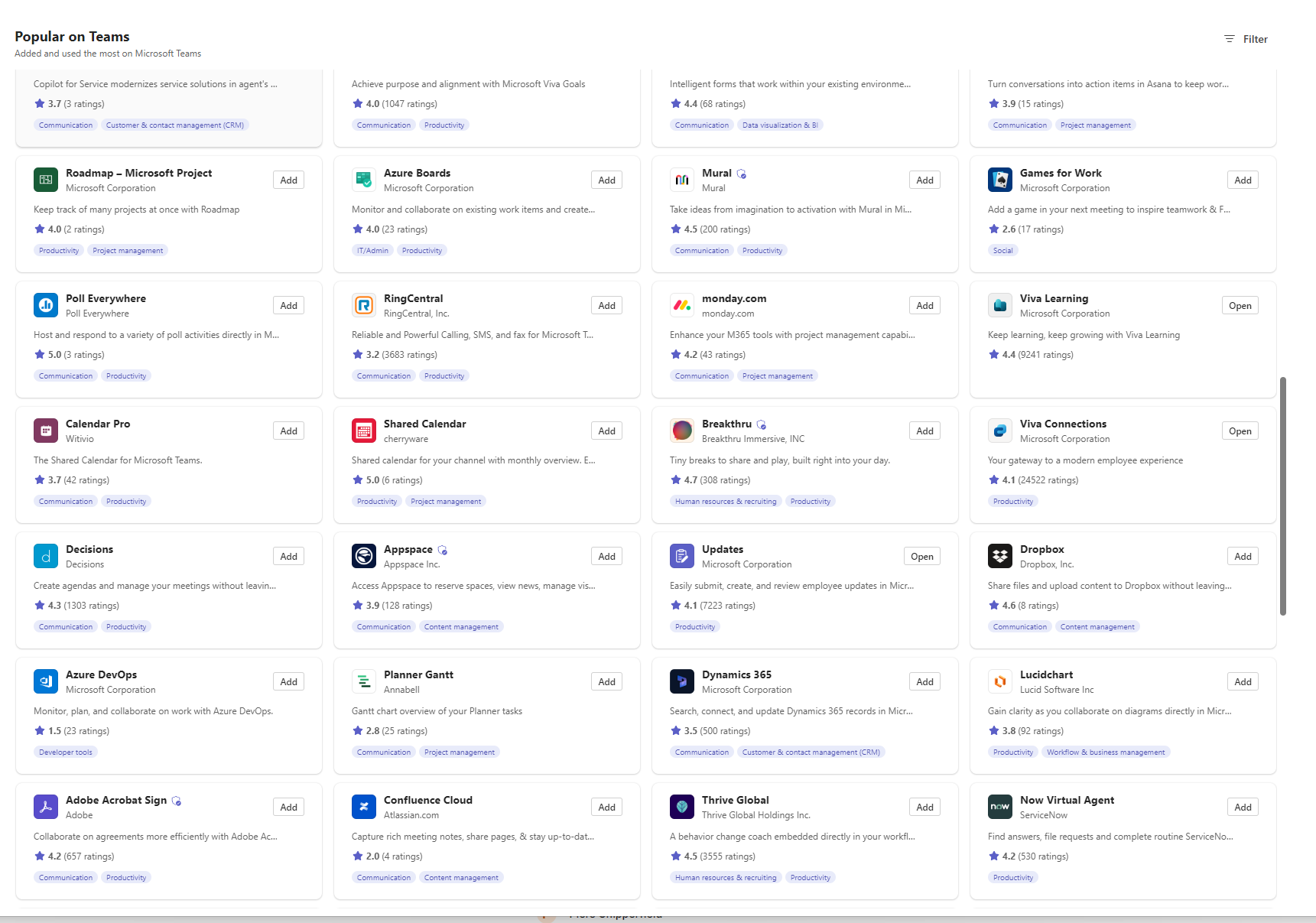
Task: Add the Dynamics 365 app
Action: coord(924,682)
